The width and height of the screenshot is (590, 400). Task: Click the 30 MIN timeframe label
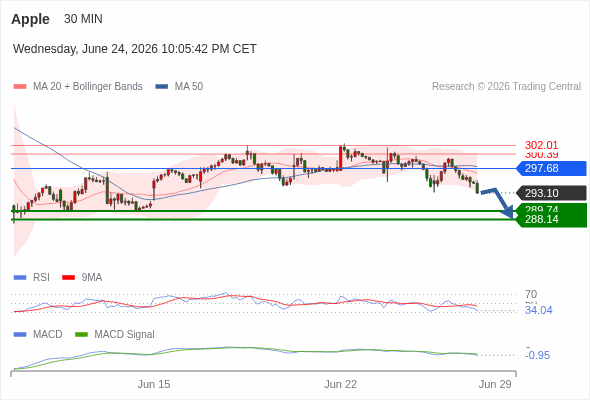click(83, 19)
